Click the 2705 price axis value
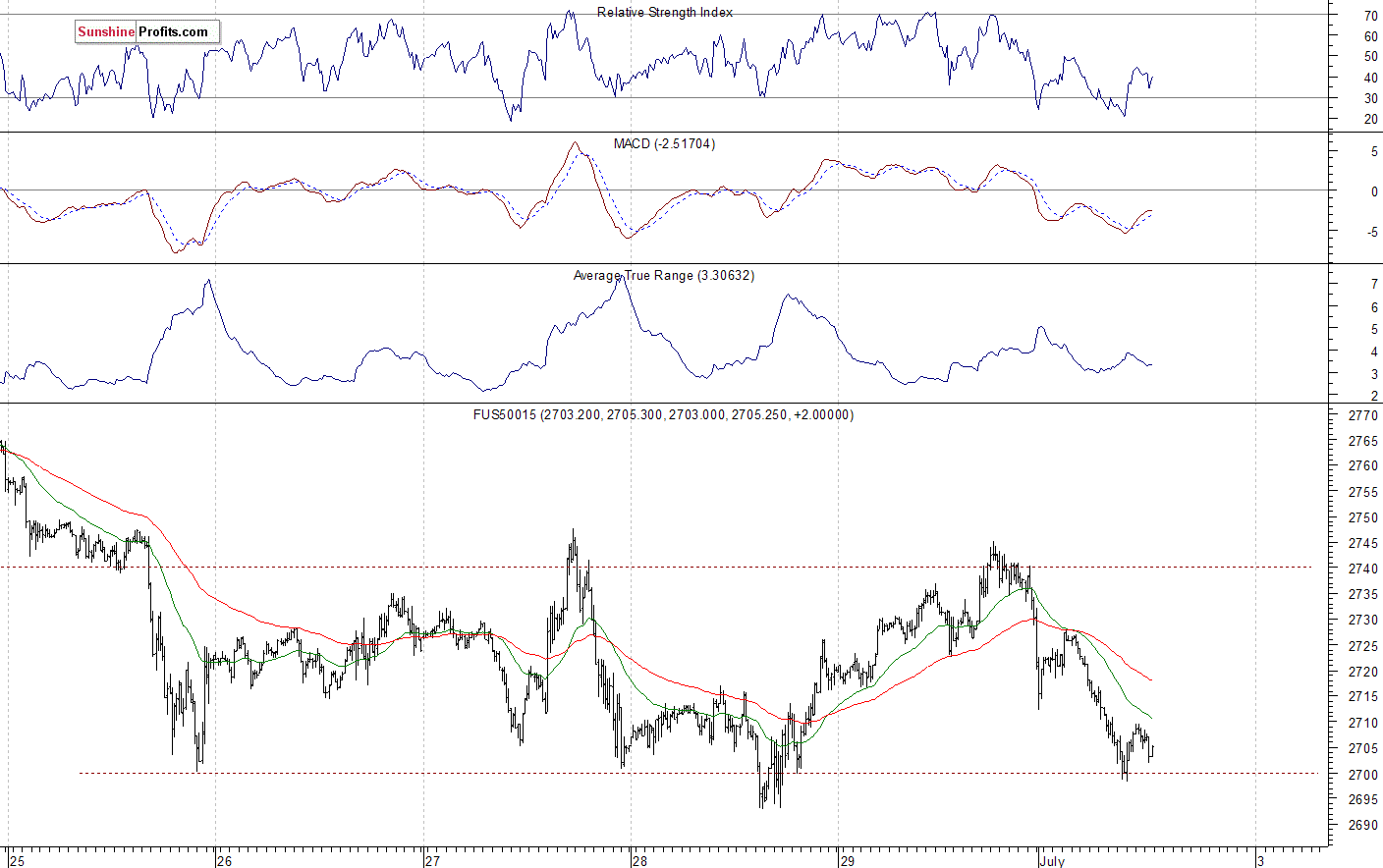 1362,749
